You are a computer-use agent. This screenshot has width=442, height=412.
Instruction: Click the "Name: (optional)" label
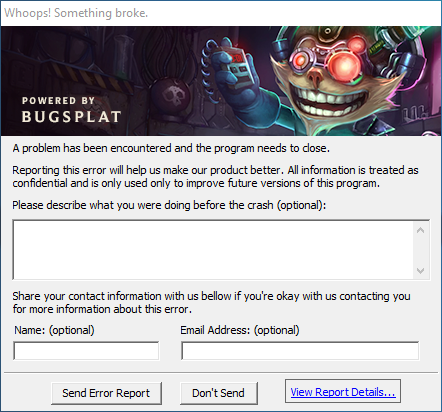coord(54,330)
